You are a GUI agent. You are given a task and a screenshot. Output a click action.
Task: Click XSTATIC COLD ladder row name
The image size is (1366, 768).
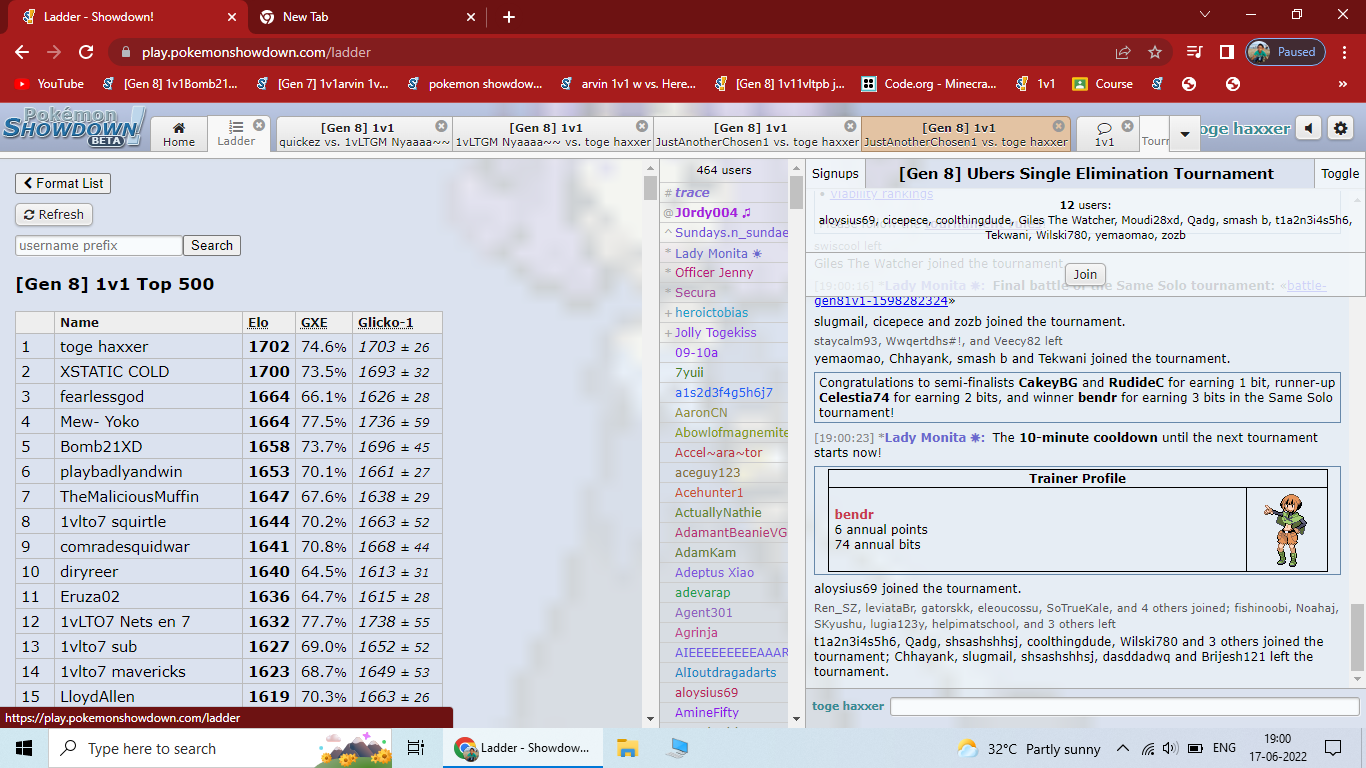114,372
